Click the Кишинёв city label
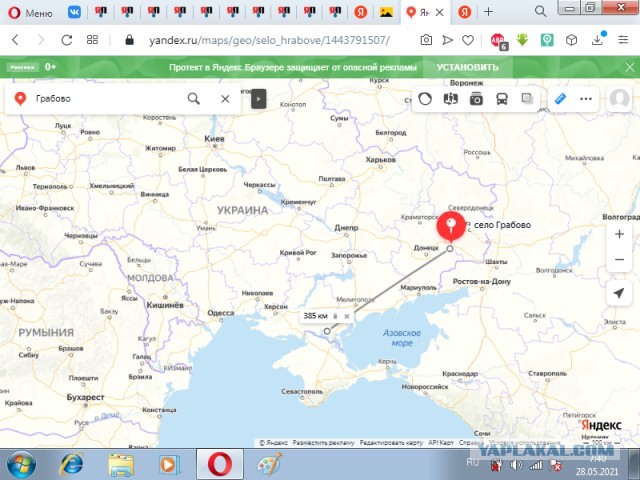The width and height of the screenshot is (640, 480). [x=165, y=305]
